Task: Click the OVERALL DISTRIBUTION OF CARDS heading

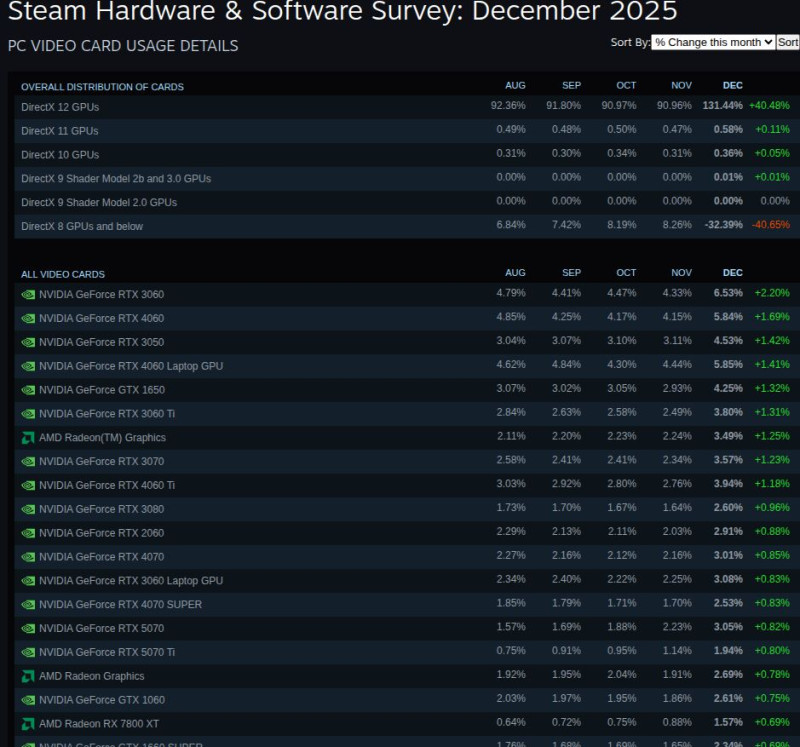Action: (102, 87)
